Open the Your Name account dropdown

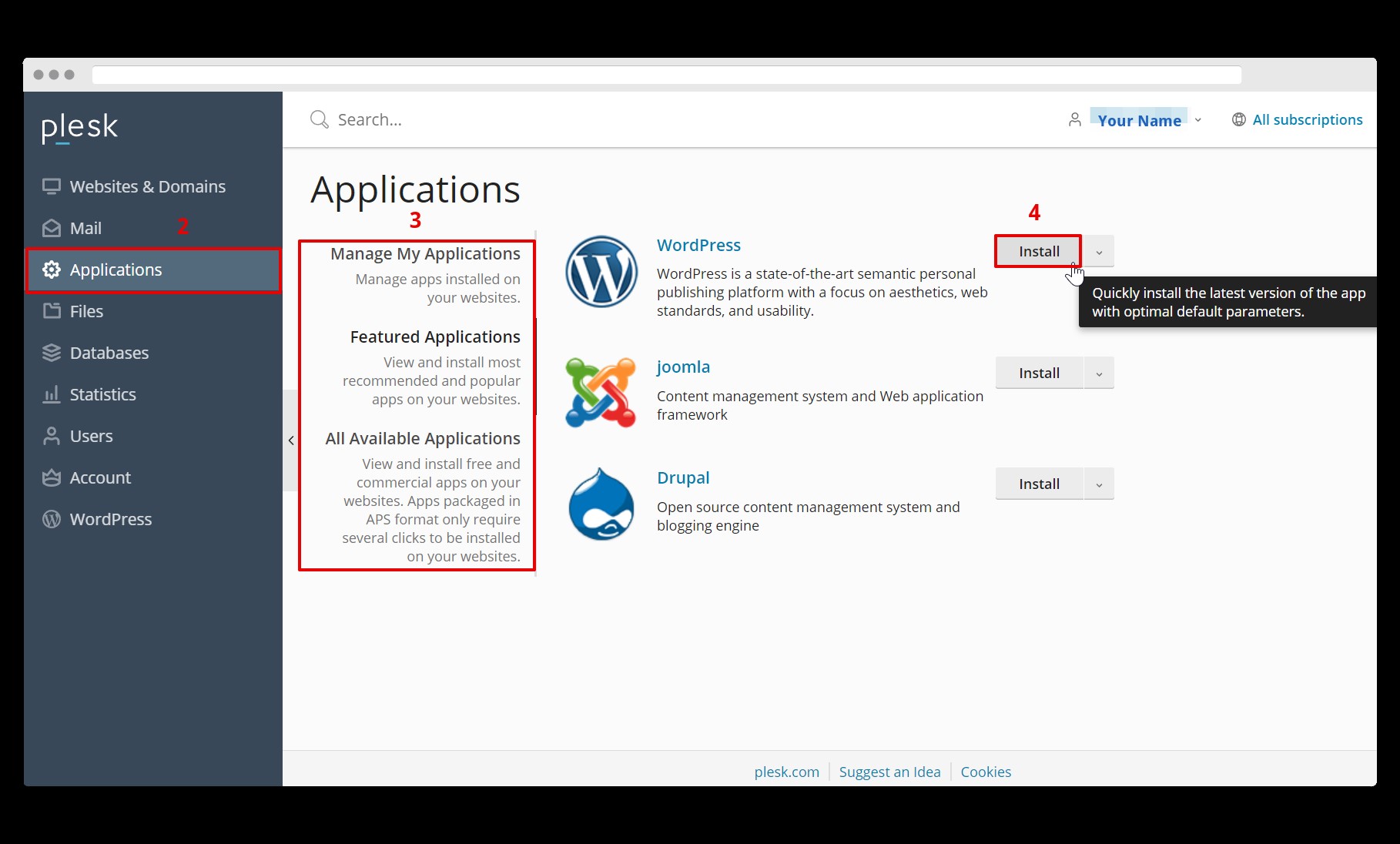(x=1147, y=120)
